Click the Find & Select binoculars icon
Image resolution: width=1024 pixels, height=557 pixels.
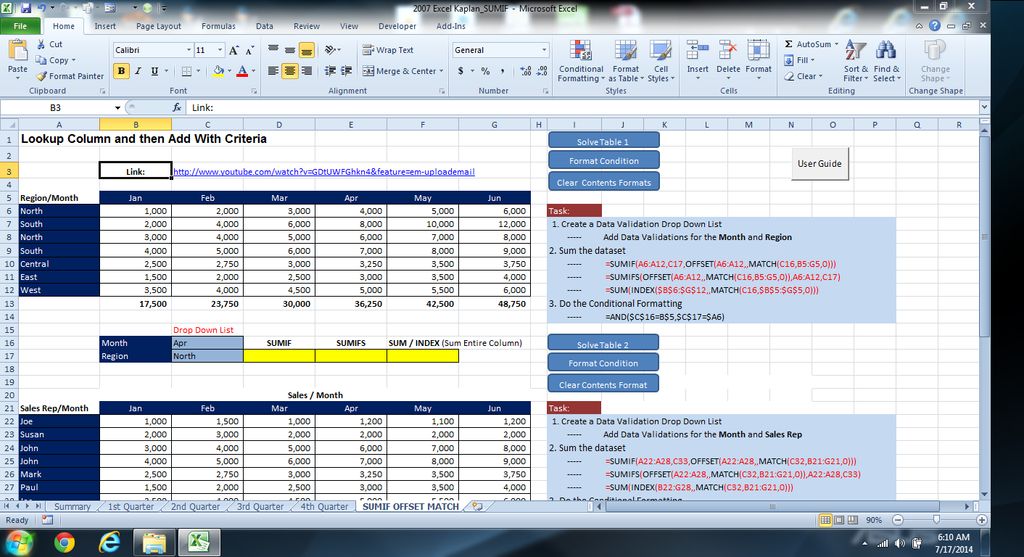tap(886, 62)
